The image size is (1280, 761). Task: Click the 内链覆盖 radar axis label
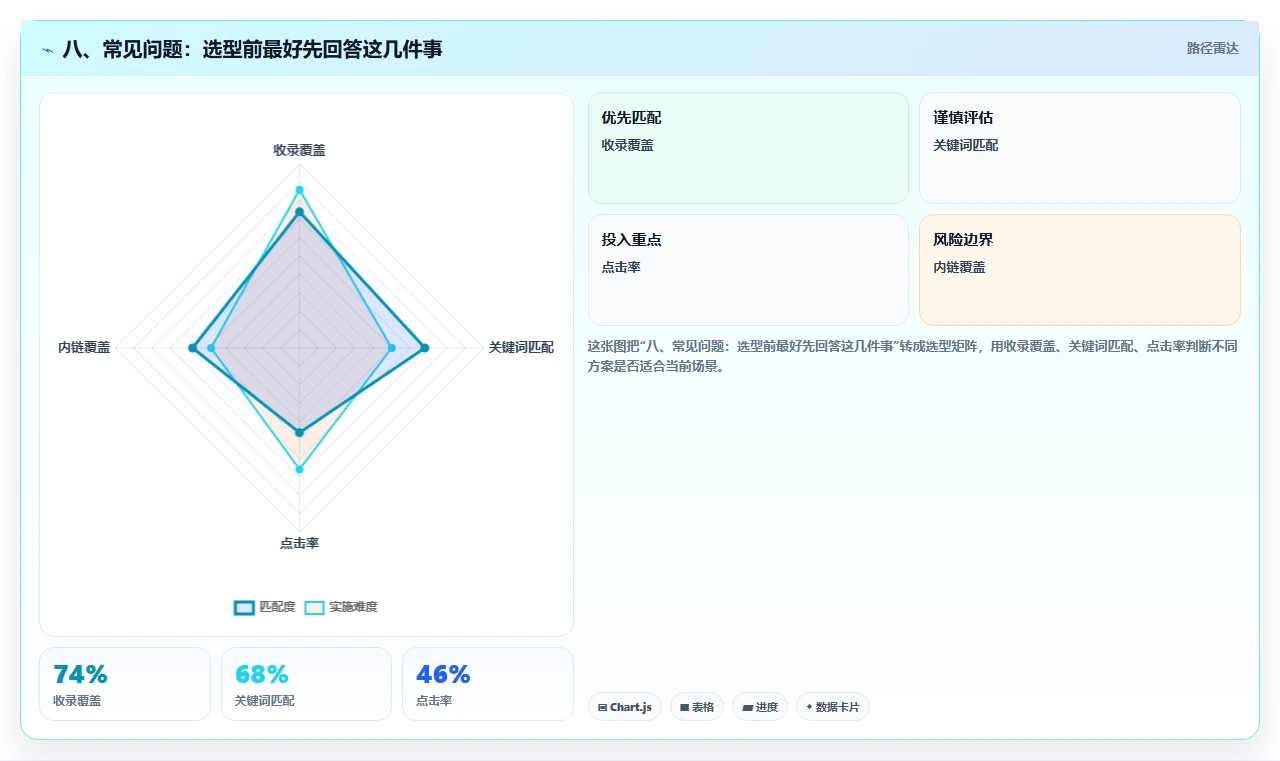pos(84,348)
